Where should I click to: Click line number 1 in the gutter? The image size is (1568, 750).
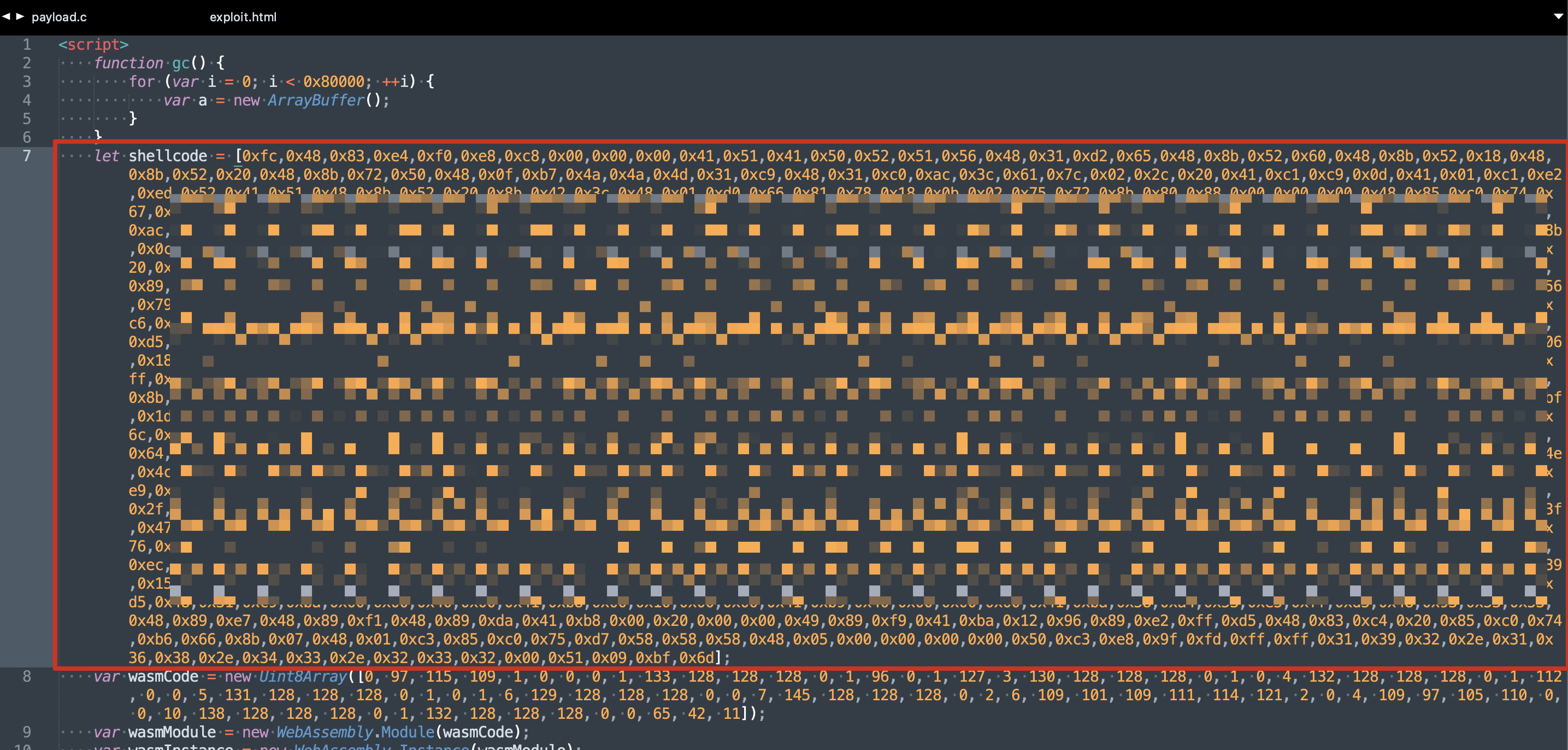coord(27,44)
